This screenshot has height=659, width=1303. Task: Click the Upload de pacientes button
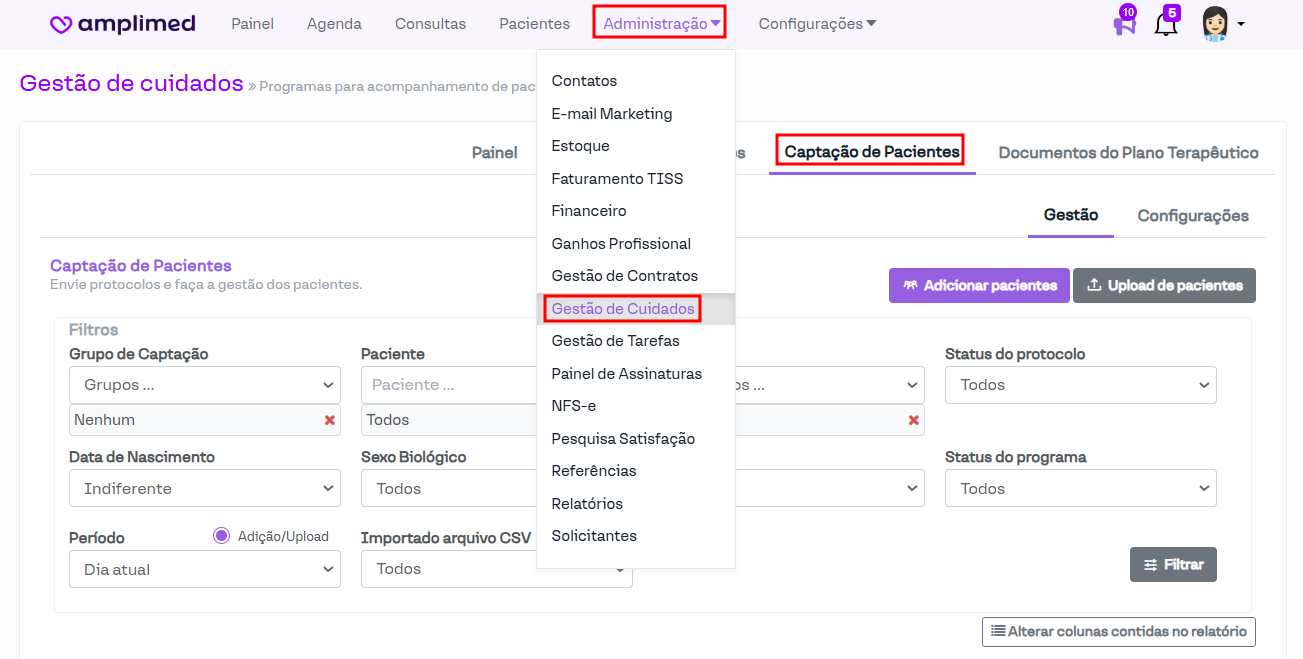pyautogui.click(x=1164, y=285)
